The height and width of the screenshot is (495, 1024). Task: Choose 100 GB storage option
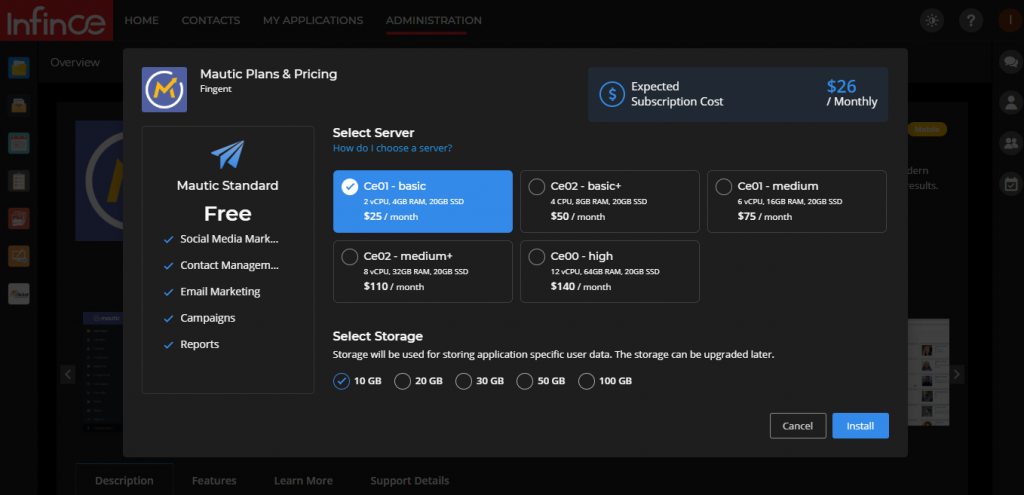point(586,381)
